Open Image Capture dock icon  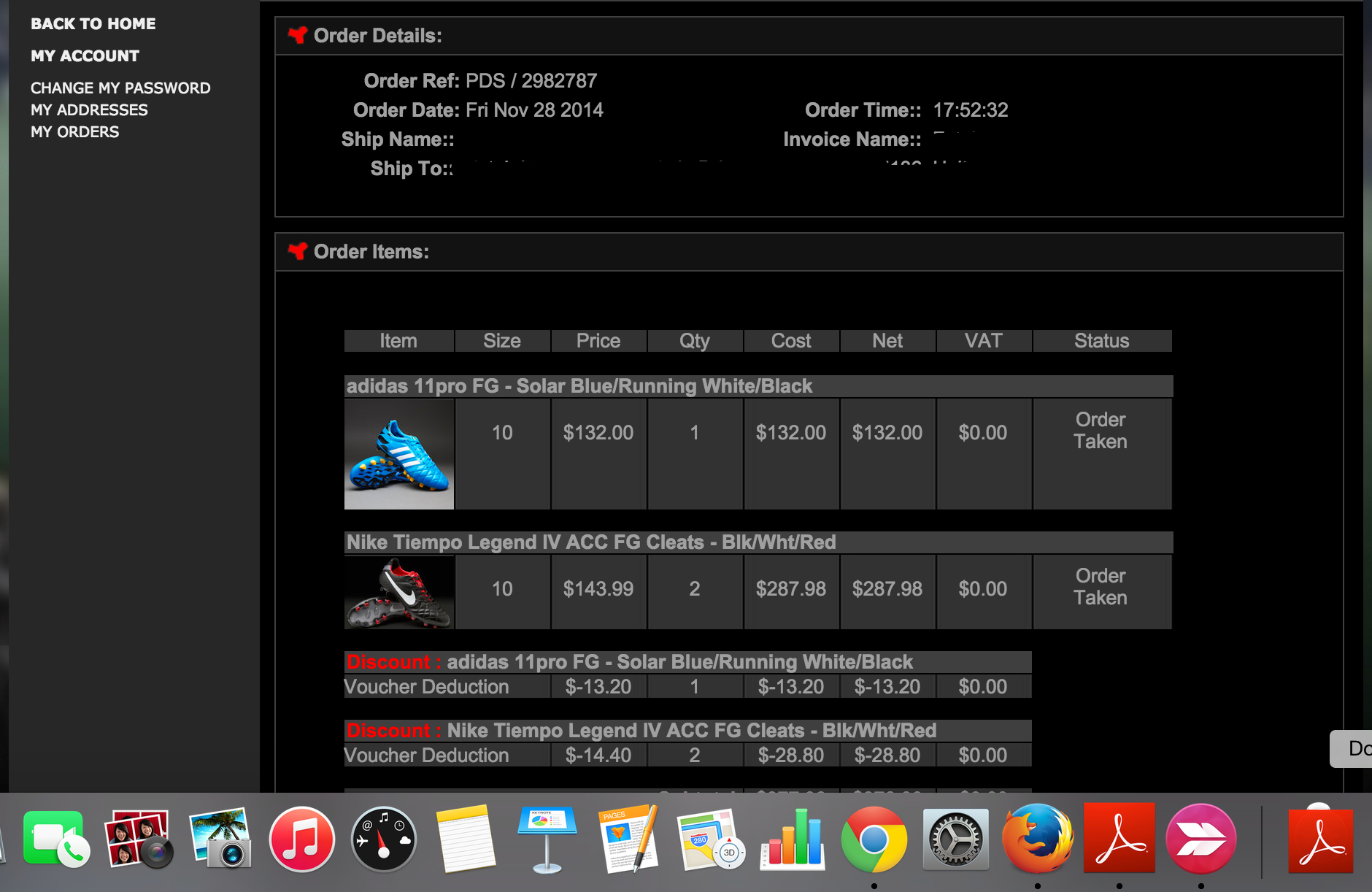coord(220,839)
